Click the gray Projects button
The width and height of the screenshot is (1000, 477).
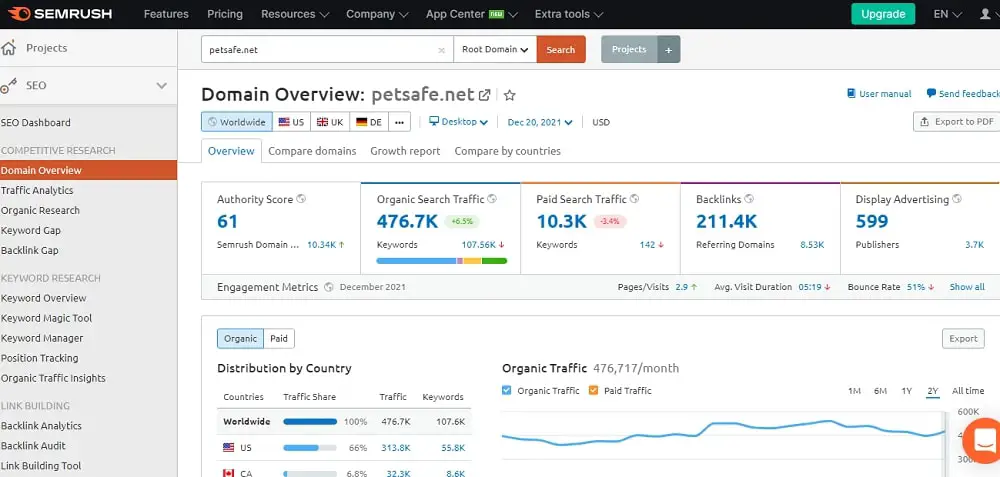(x=629, y=49)
